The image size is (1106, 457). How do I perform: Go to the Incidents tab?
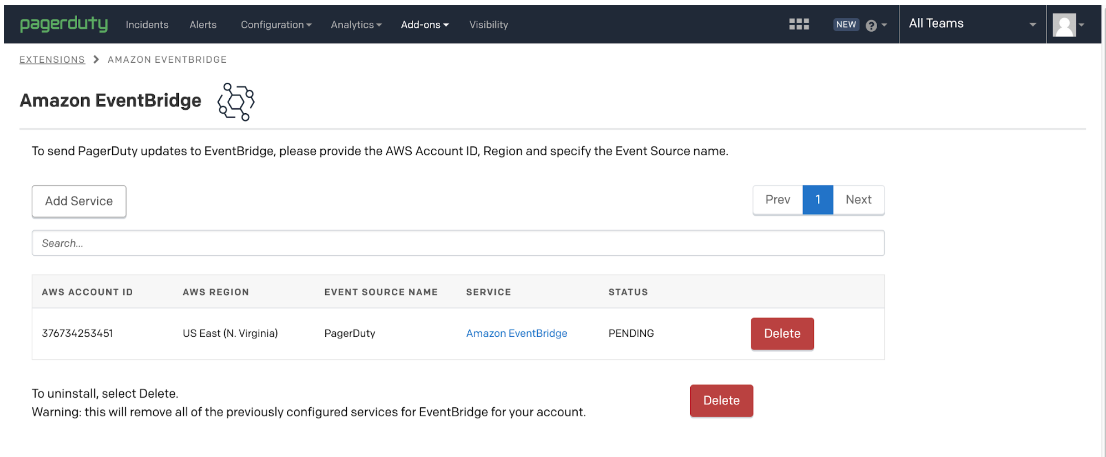pos(147,24)
